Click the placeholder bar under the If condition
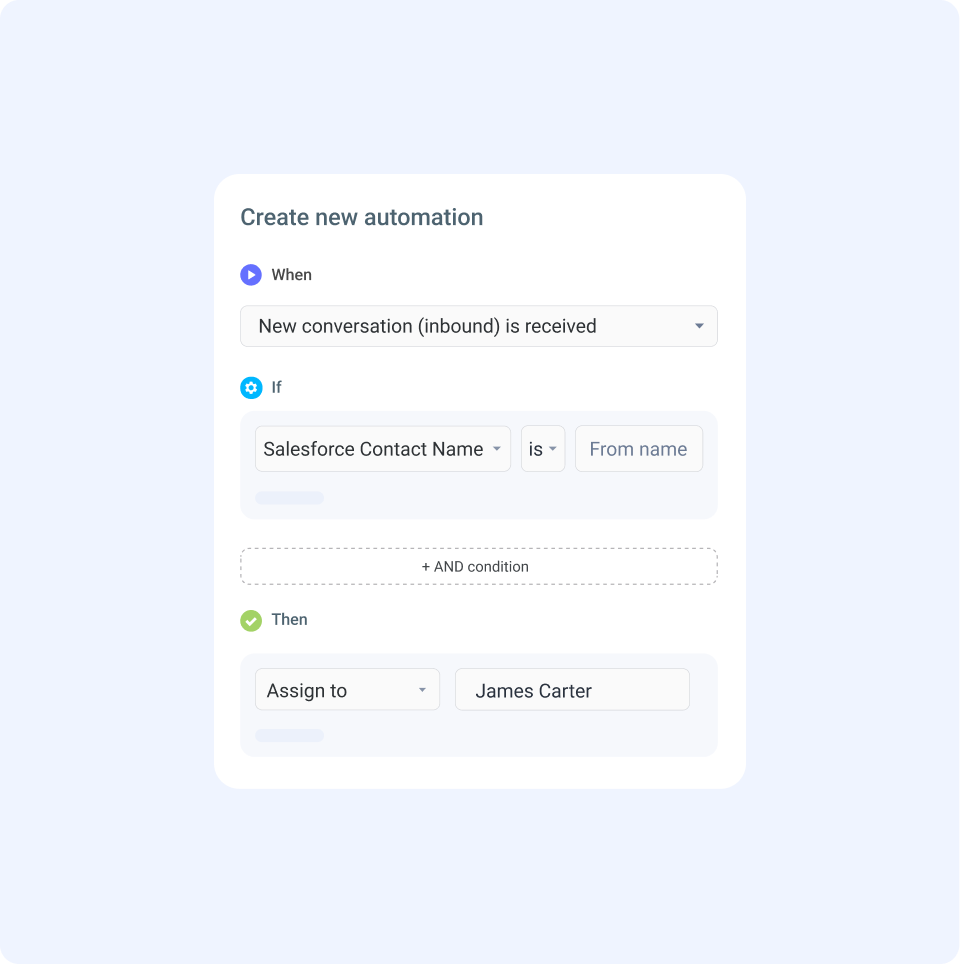960x964 pixels. click(289, 498)
